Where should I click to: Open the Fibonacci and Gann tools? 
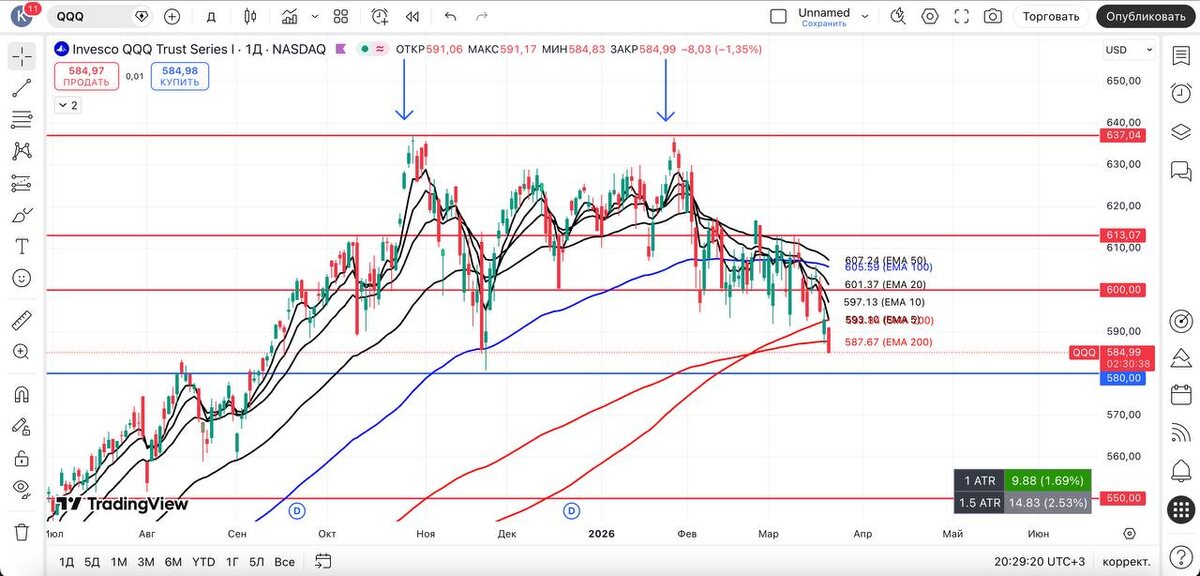coord(21,120)
